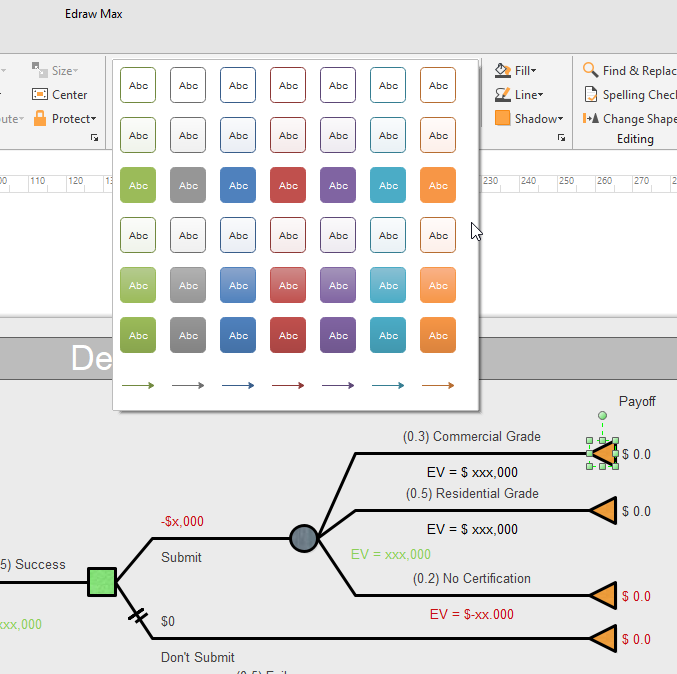
Task: Click the Change Shape button
Action: [630, 118]
